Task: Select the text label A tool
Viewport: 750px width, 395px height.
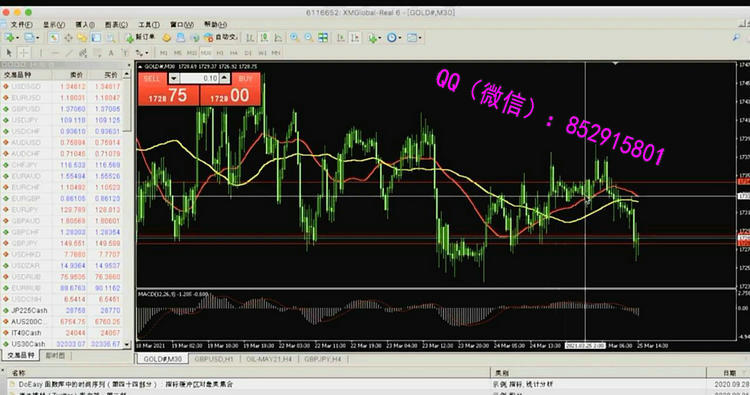Action: 111,53
